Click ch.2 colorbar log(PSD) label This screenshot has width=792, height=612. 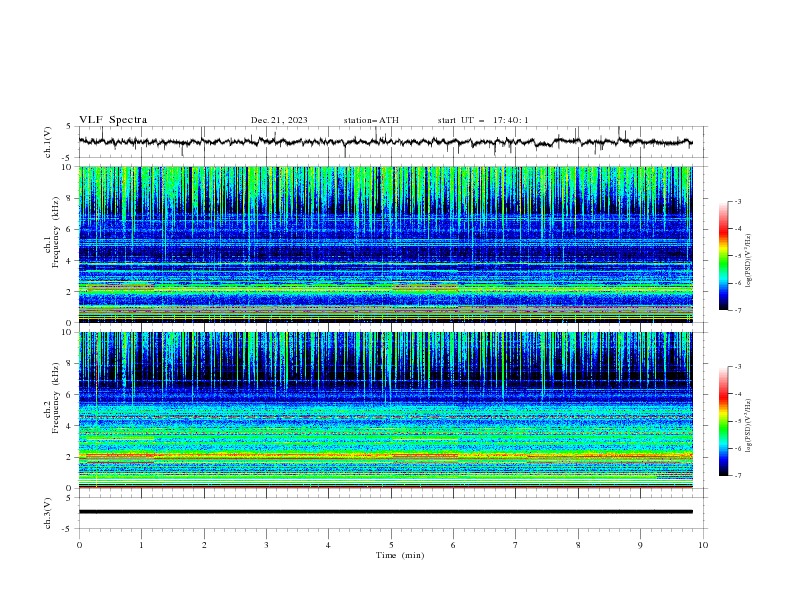point(748,425)
